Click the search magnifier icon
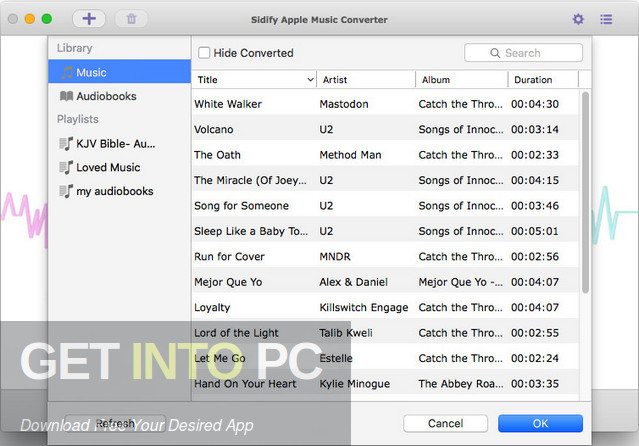Image resolution: width=639 pixels, height=446 pixels. tap(495, 53)
